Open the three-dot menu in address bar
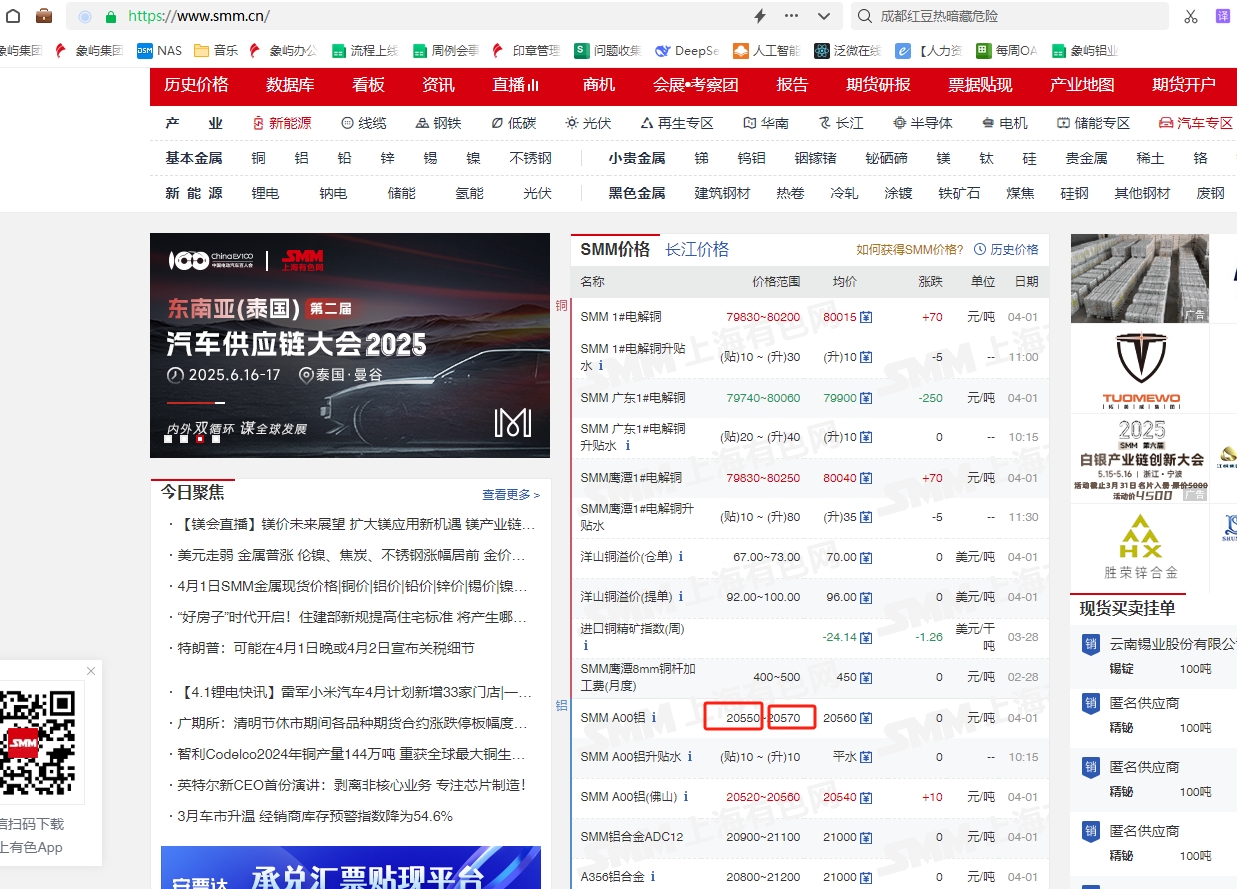The width and height of the screenshot is (1237, 889). pyautogui.click(x=791, y=16)
